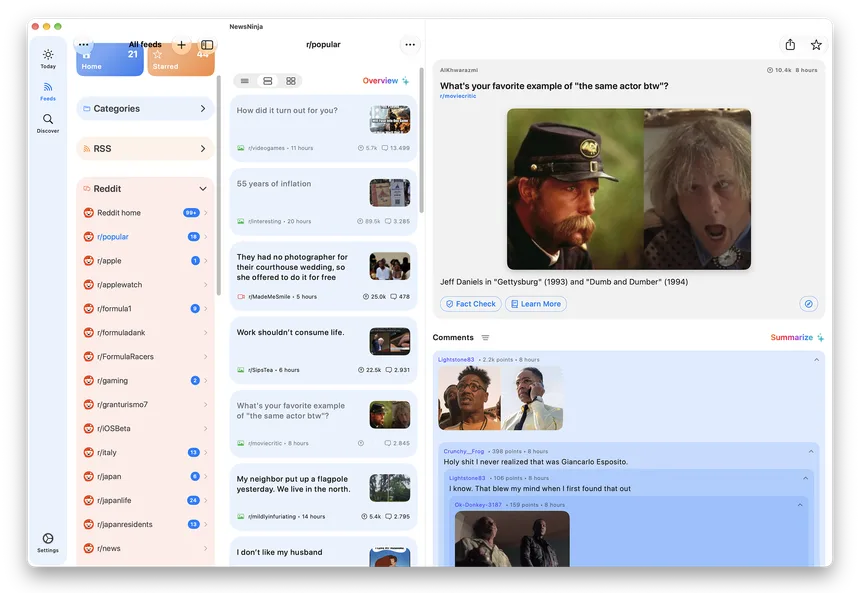Select the Feeds sidebar icon
The image size is (860, 593).
point(48,91)
